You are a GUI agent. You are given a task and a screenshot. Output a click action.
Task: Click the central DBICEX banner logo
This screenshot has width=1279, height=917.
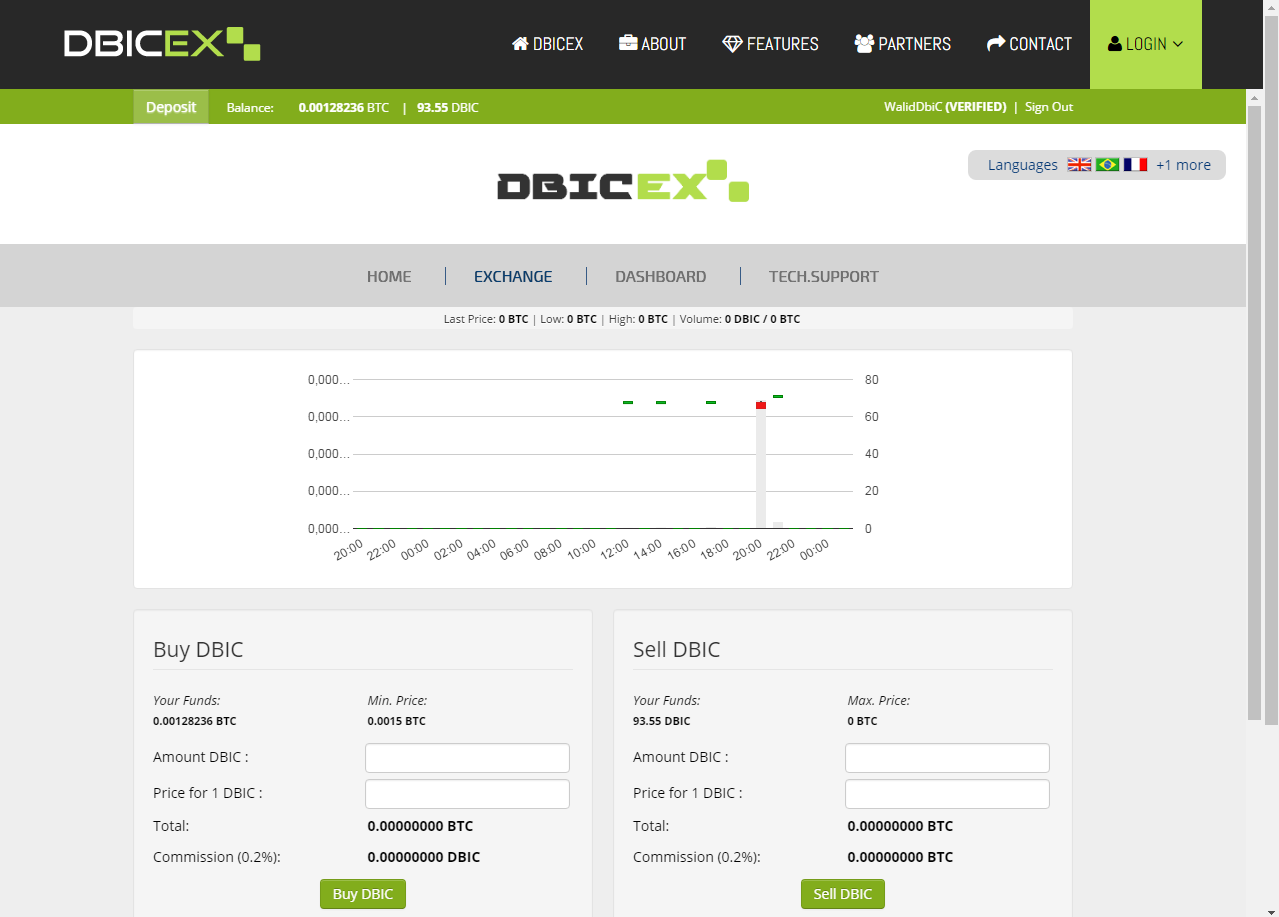click(x=623, y=181)
